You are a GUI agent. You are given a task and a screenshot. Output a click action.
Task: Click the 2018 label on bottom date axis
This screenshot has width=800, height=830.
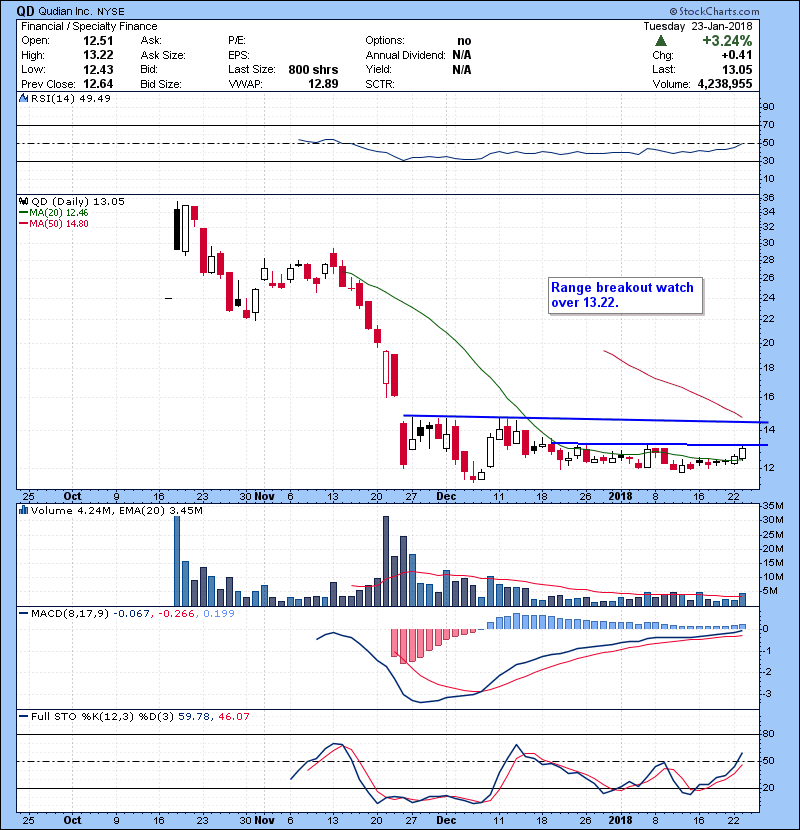pos(620,820)
